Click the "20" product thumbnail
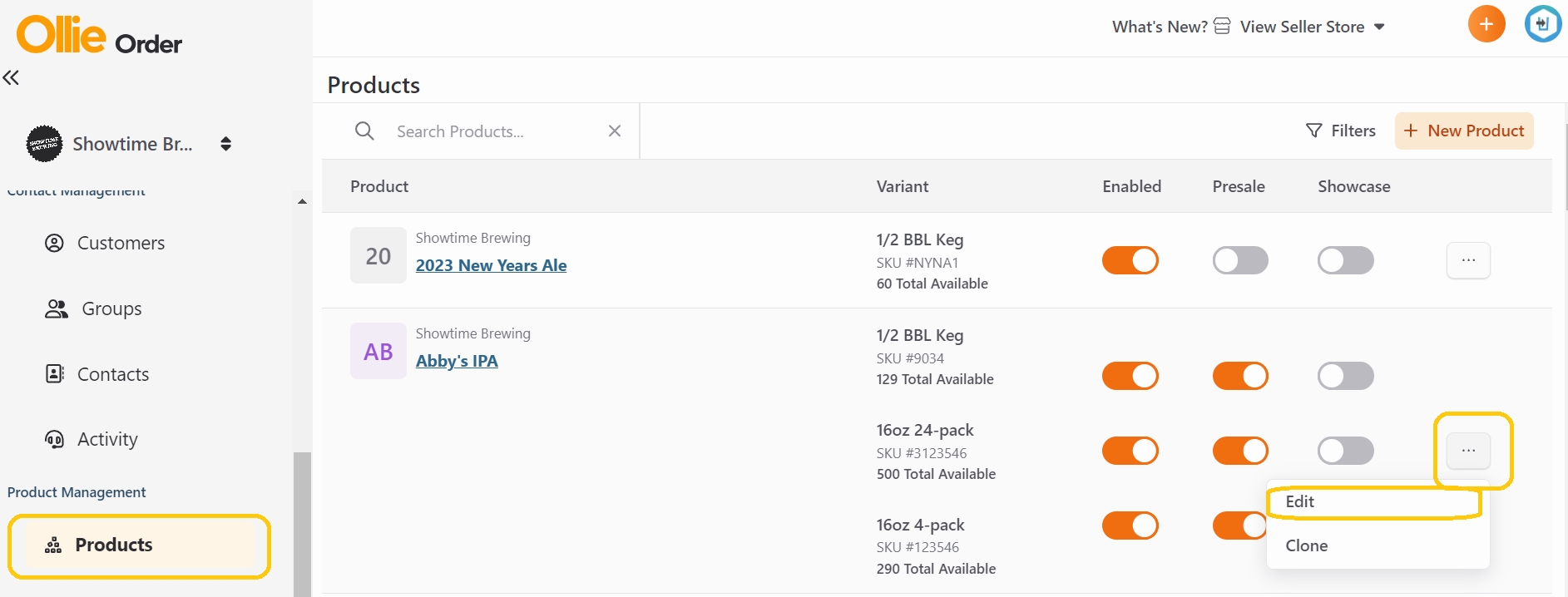 click(378, 255)
